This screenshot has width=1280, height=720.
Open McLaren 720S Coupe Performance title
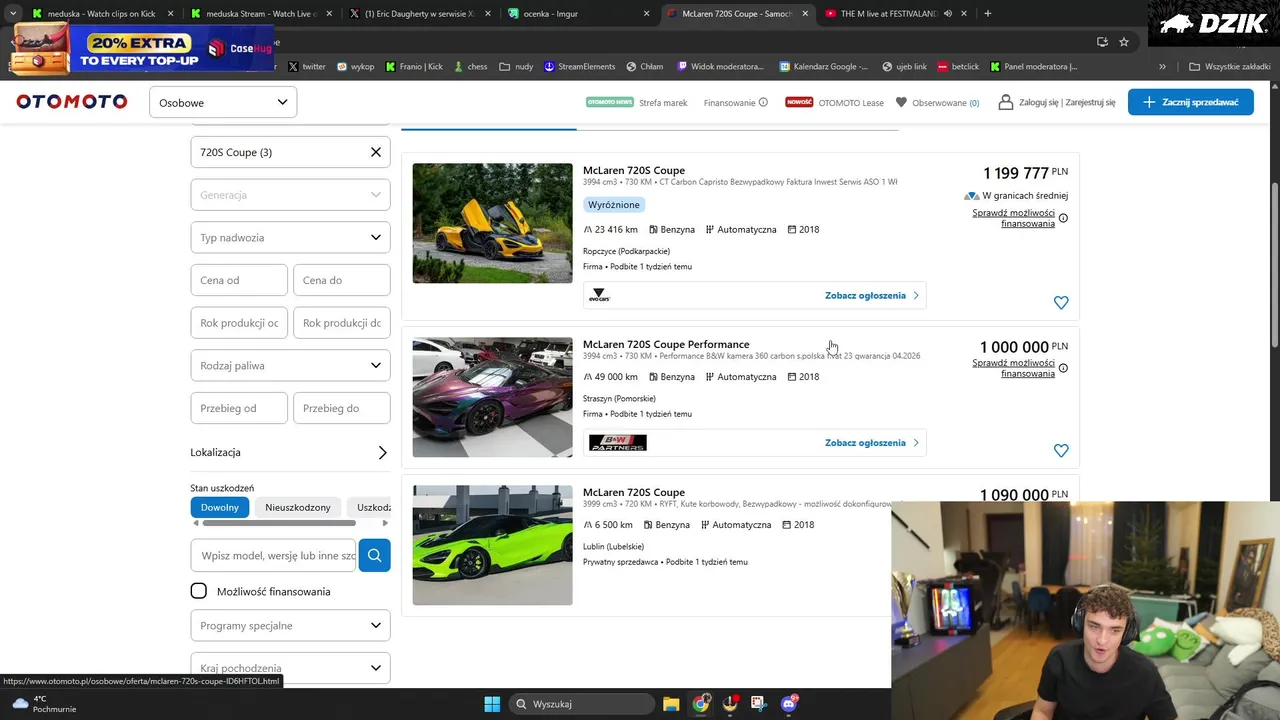coord(666,344)
